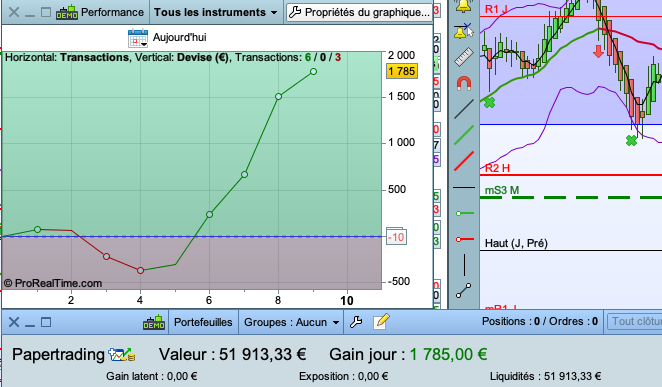Viewport: 662px width, 387px height.
Task: Click the Gain latent : 0,00 € text
Action: click(x=152, y=376)
